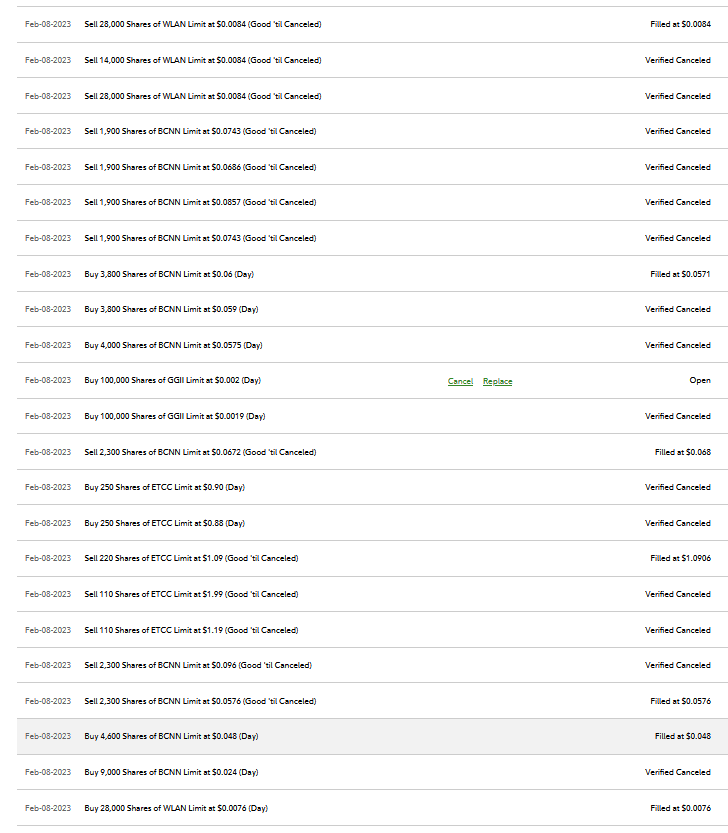
Task: Cancel the open GGII buy order
Action: pyautogui.click(x=460, y=381)
